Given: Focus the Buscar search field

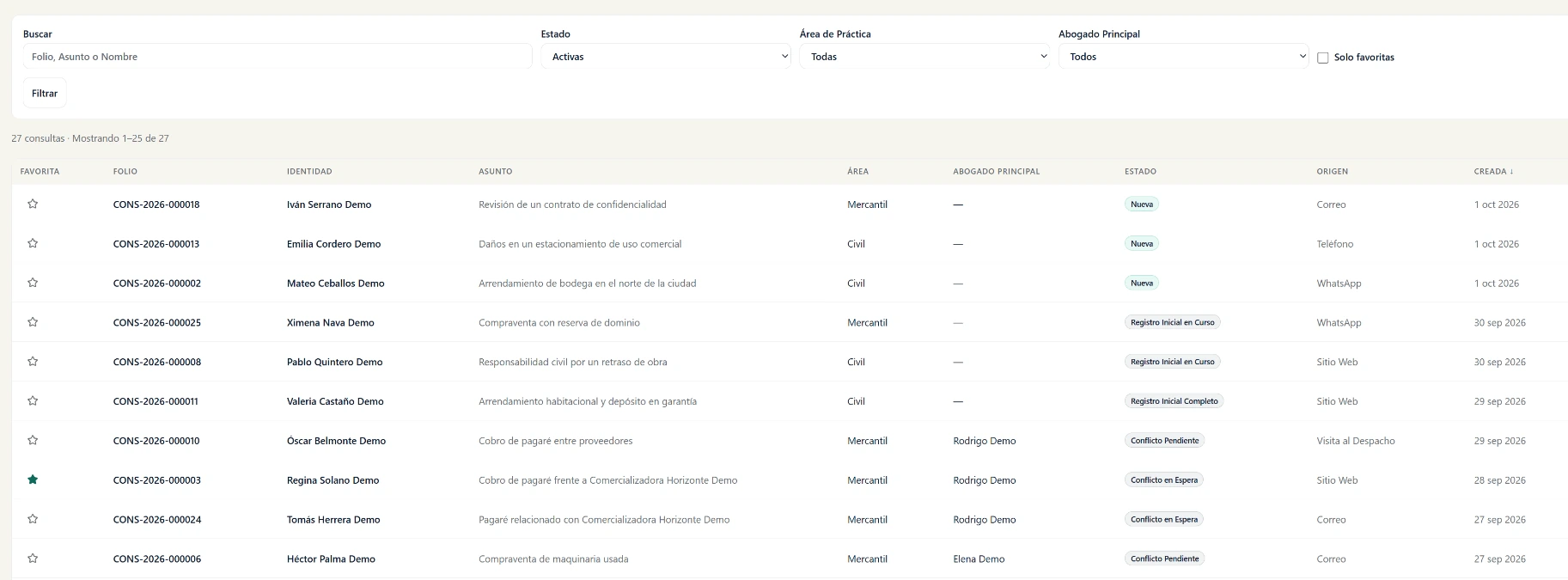Looking at the screenshot, I should tap(278, 57).
